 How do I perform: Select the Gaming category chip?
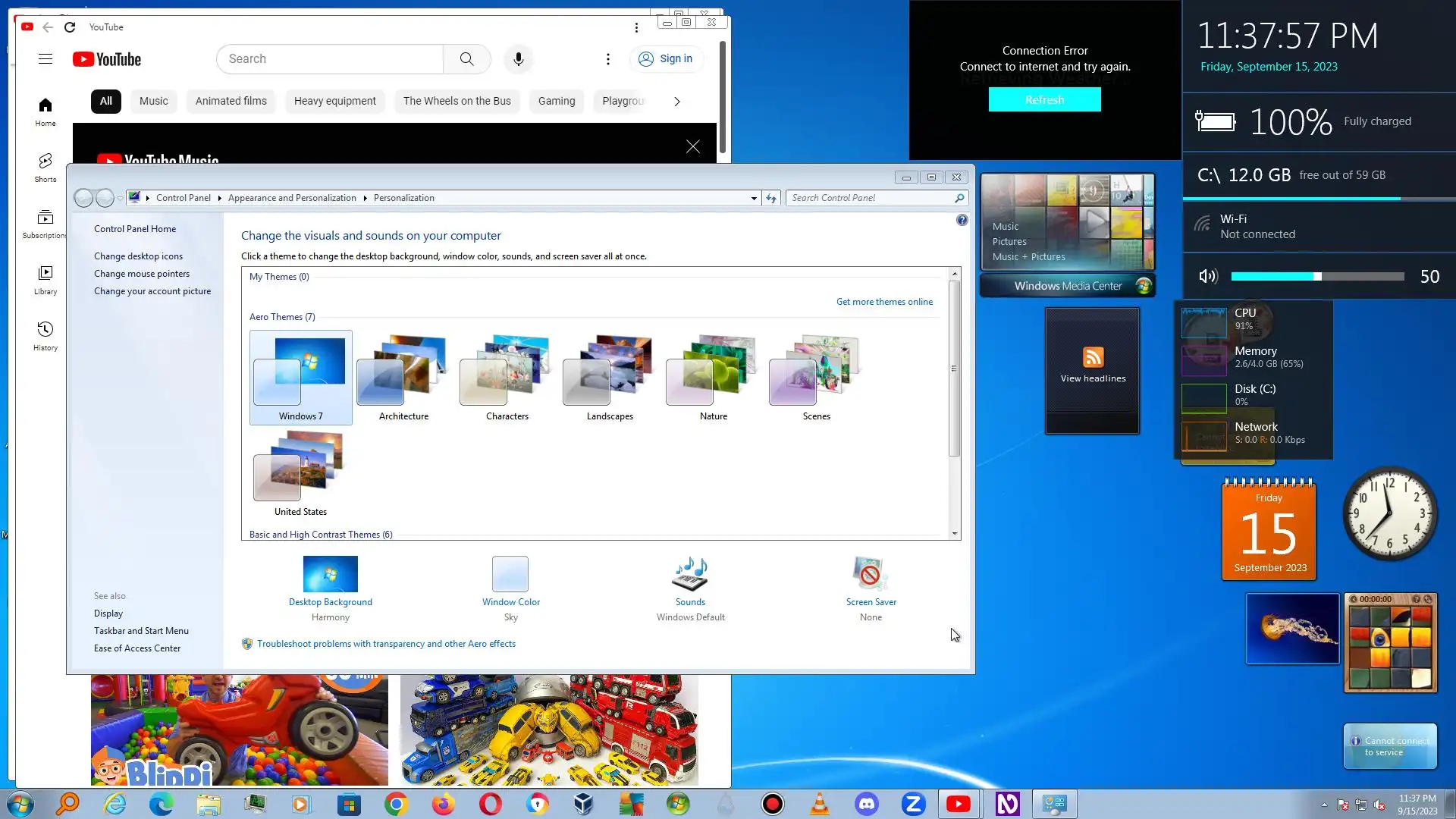click(x=557, y=101)
